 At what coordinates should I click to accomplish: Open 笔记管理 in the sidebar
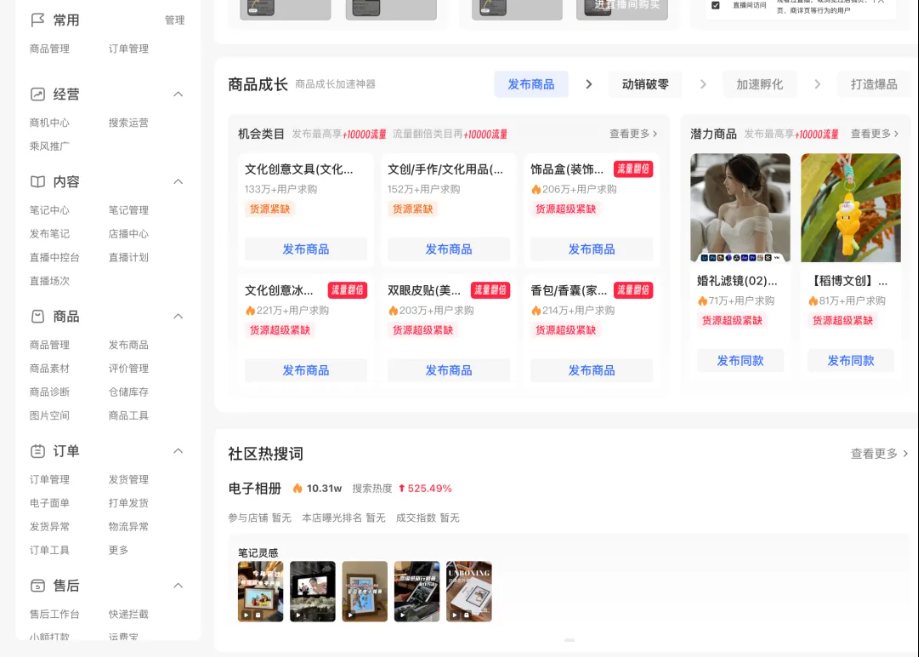click(128, 210)
